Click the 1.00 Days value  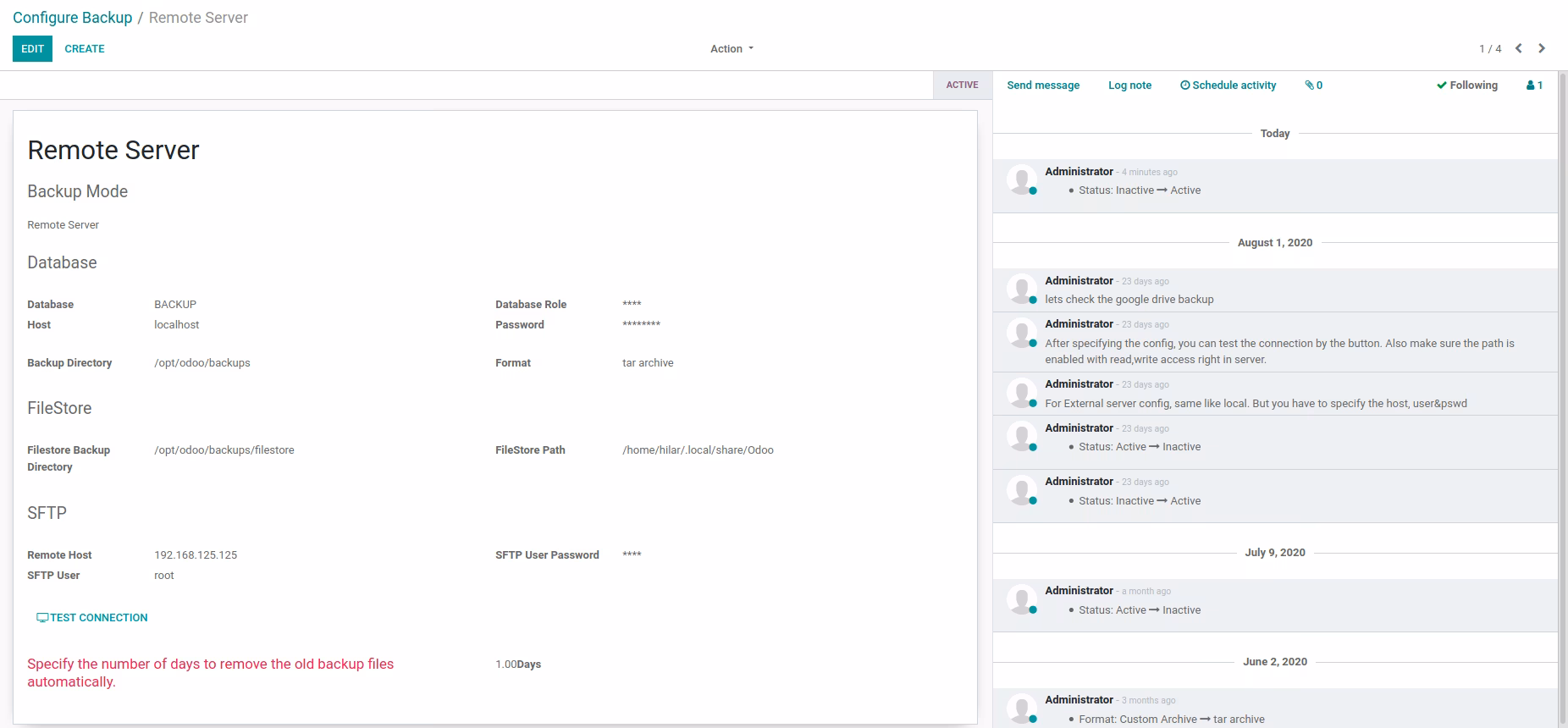(518, 665)
